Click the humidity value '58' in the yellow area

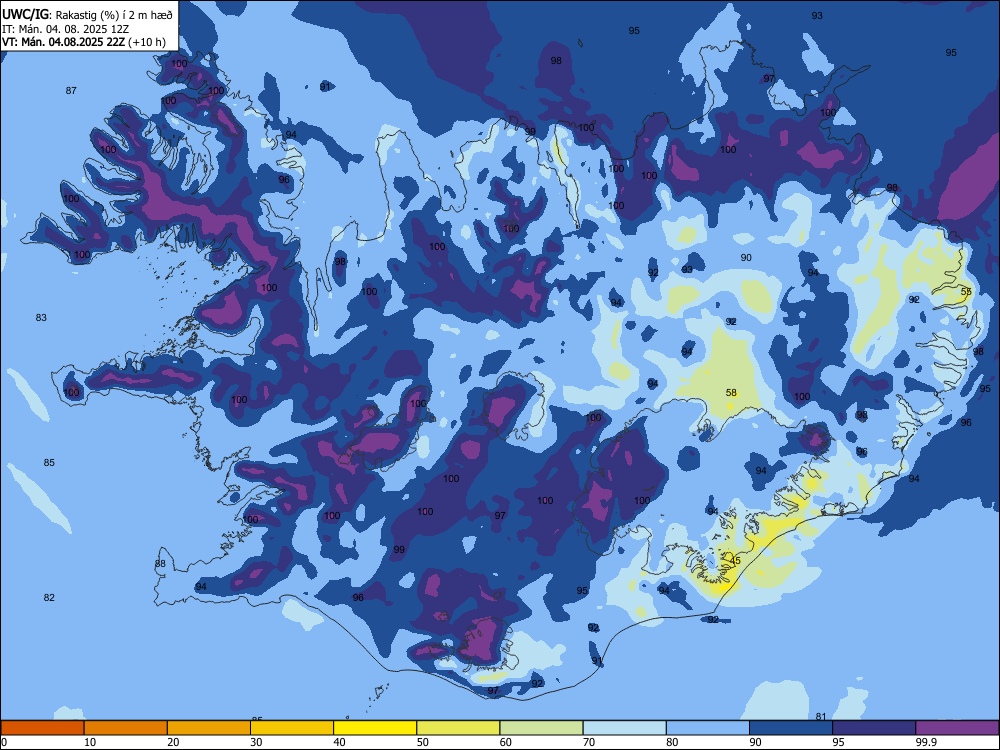click(x=731, y=393)
